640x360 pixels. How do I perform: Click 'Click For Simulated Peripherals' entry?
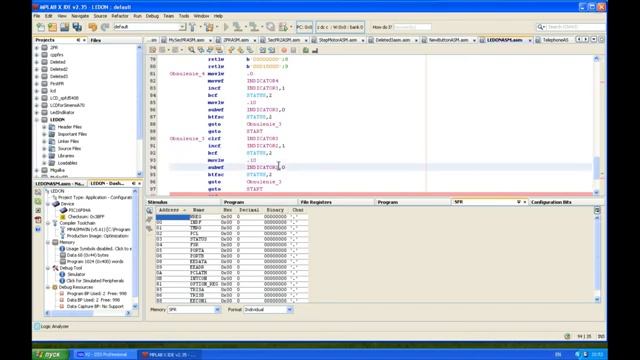[x=95, y=281]
